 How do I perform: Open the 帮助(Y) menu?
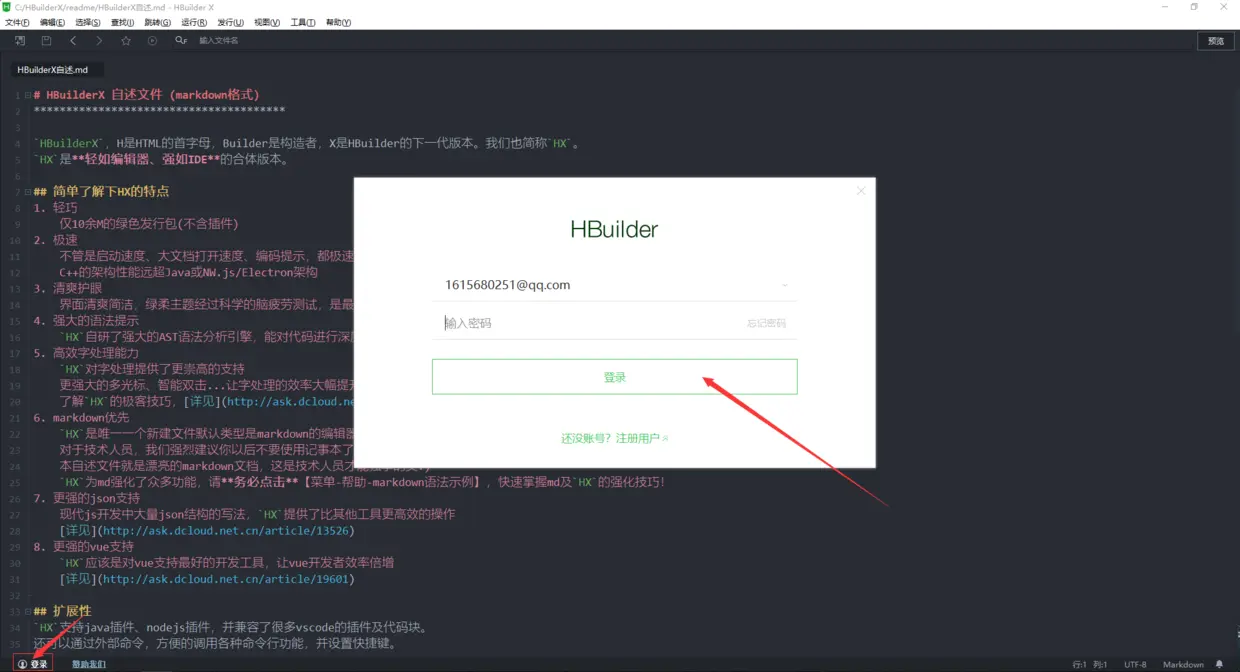[338, 22]
